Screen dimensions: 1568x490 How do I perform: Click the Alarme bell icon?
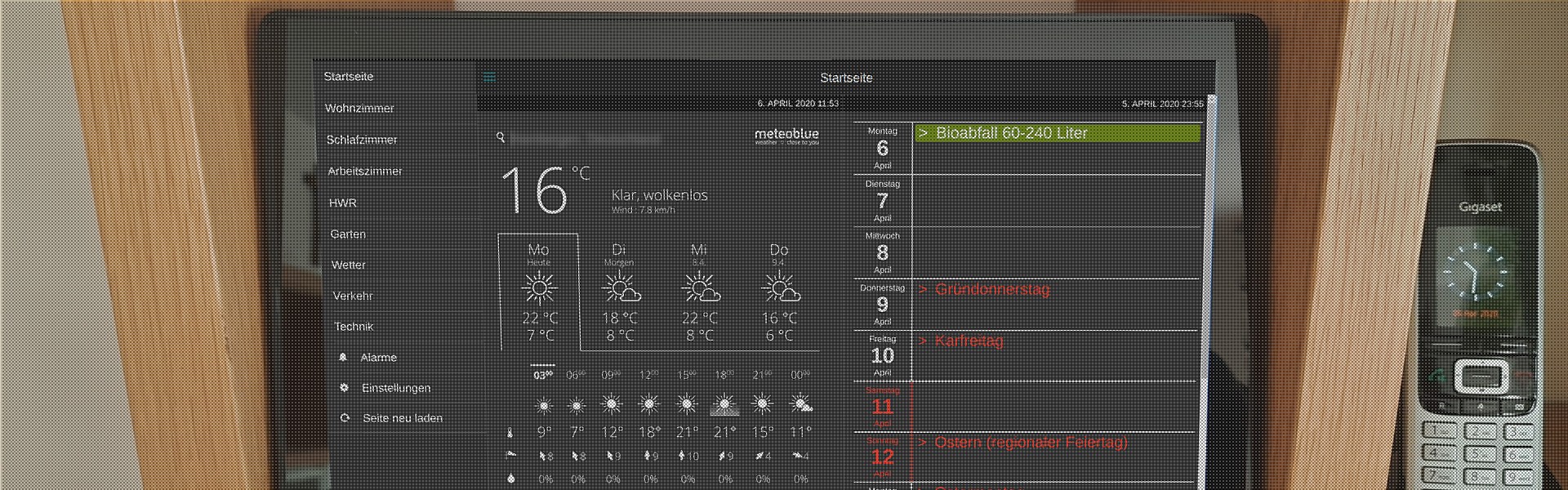coord(343,358)
